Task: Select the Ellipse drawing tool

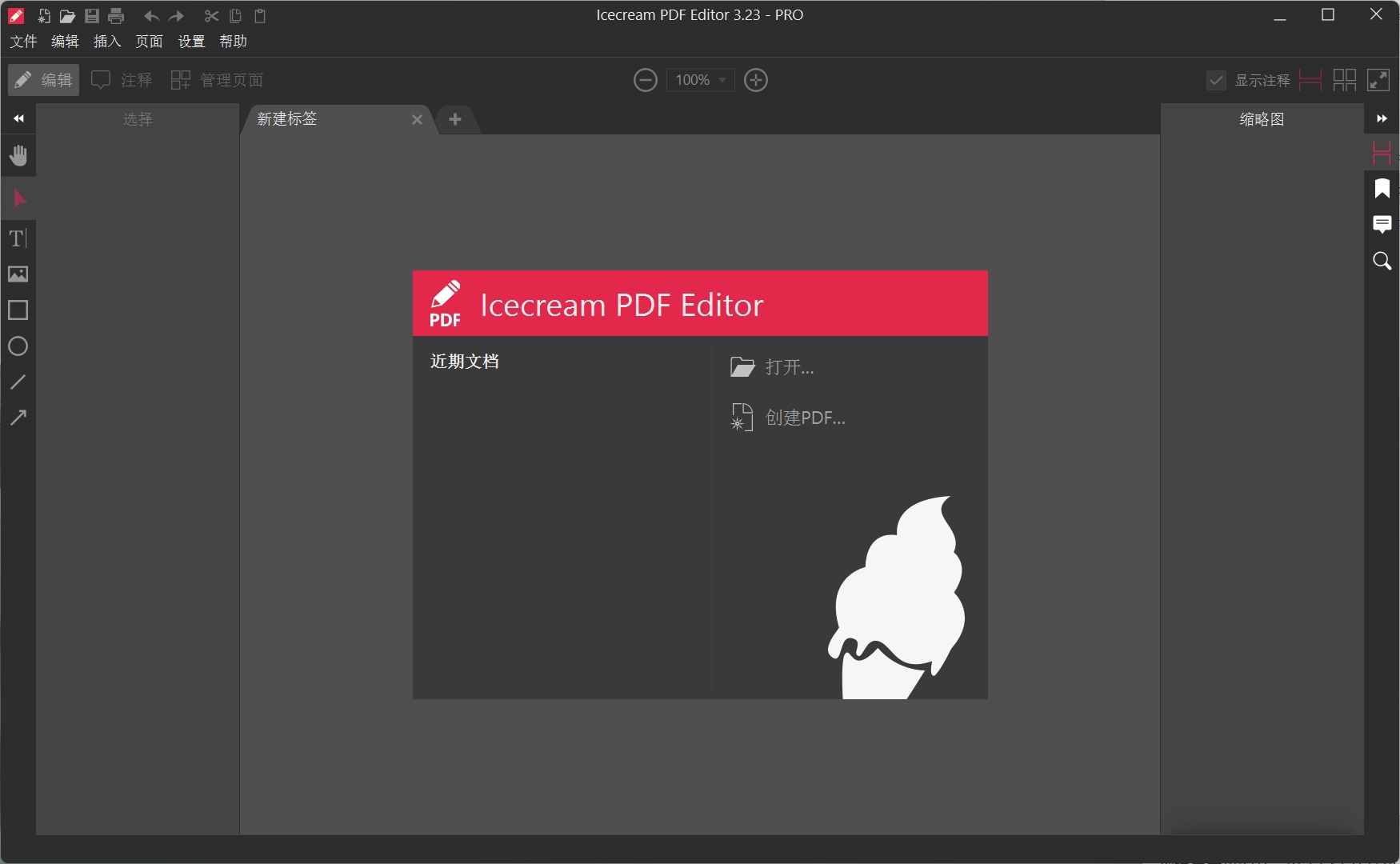Action: (x=18, y=346)
